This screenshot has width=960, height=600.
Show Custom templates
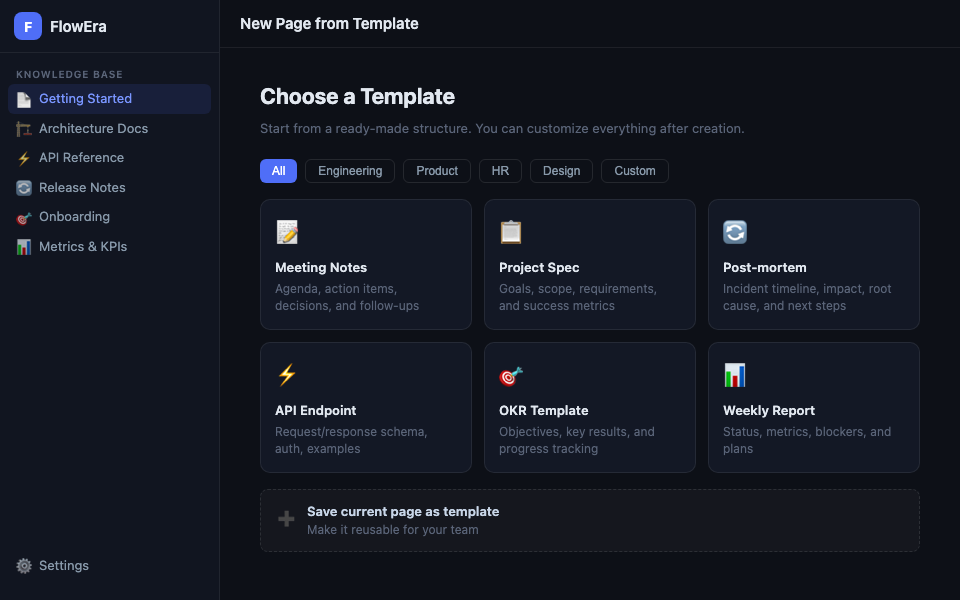point(635,171)
